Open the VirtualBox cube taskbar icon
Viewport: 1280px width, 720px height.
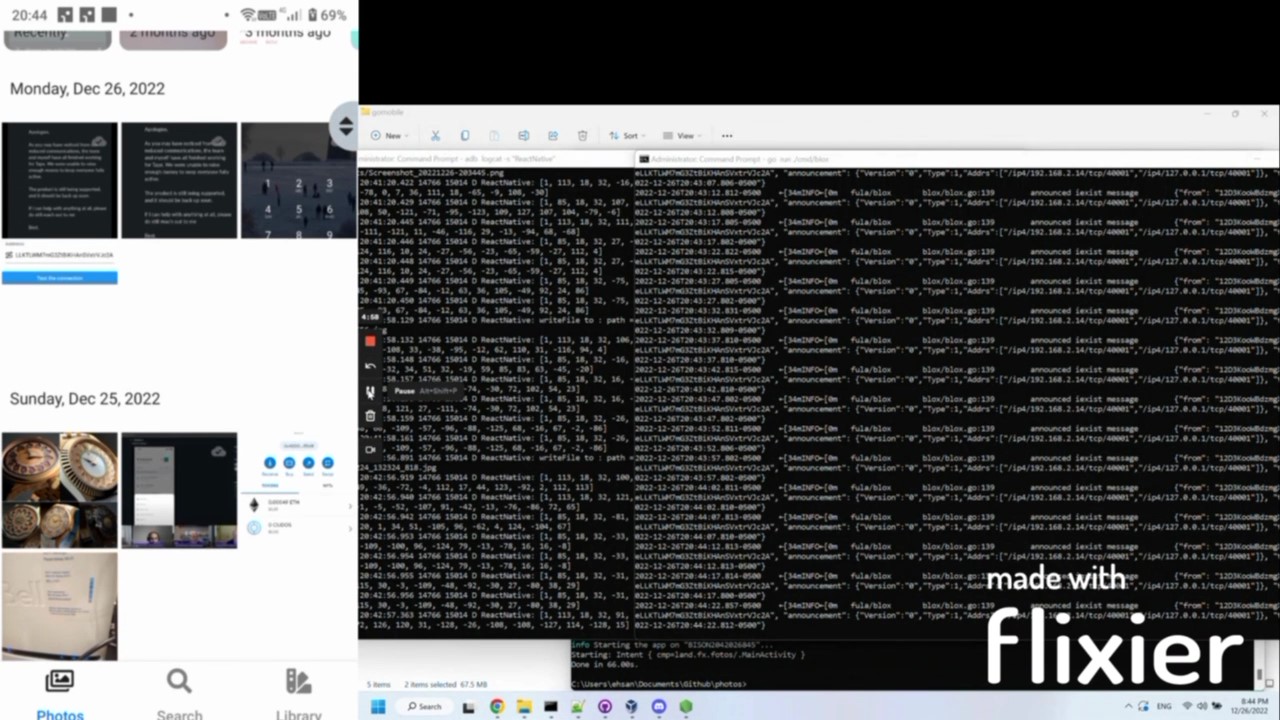click(631, 706)
